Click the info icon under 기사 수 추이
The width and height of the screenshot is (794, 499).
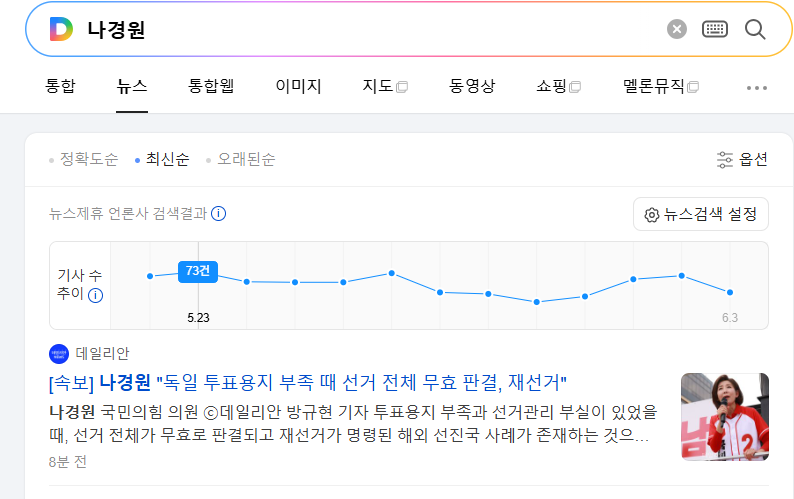[95, 295]
